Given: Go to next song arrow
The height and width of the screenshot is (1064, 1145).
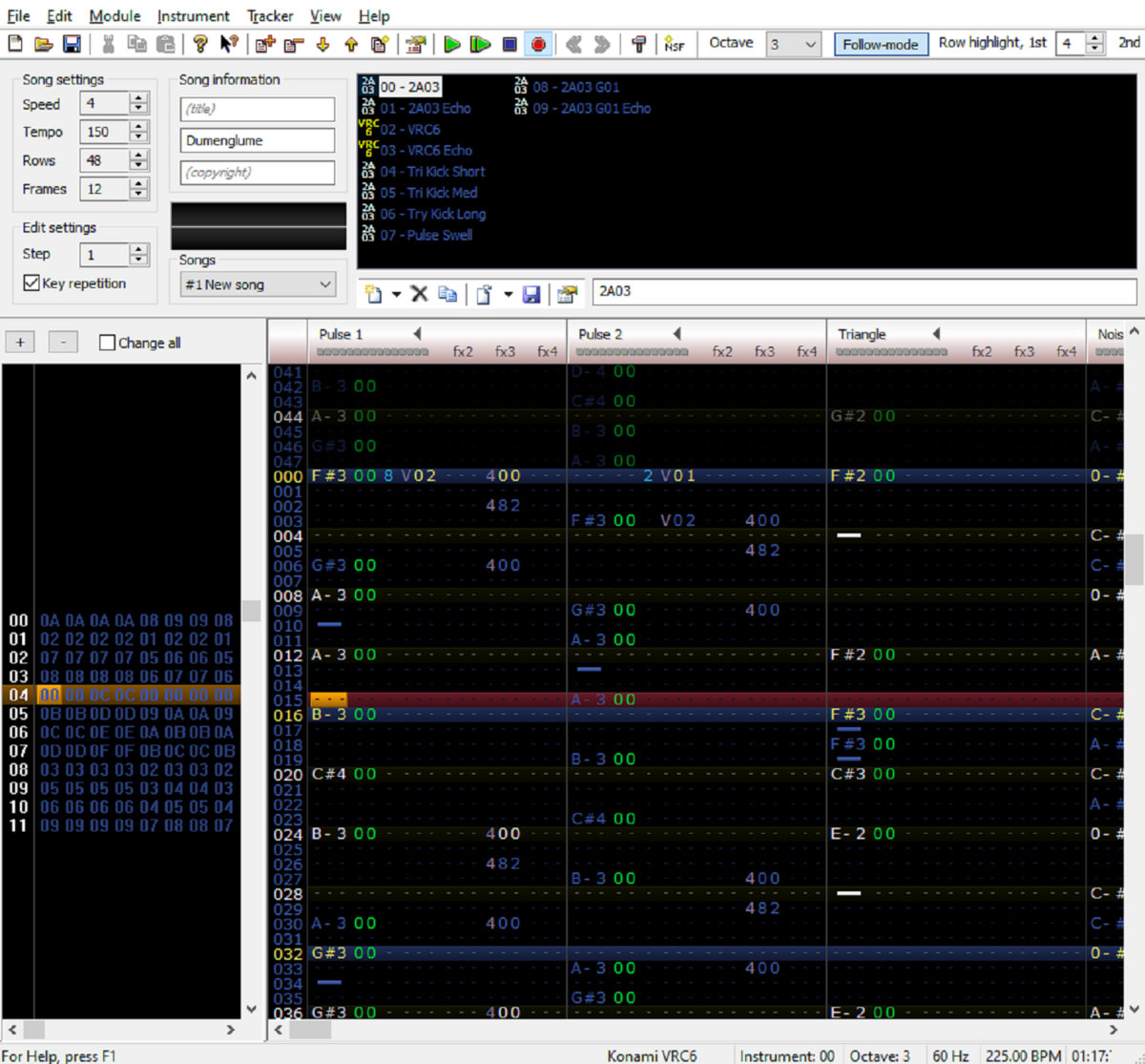Looking at the screenshot, I should (602, 44).
